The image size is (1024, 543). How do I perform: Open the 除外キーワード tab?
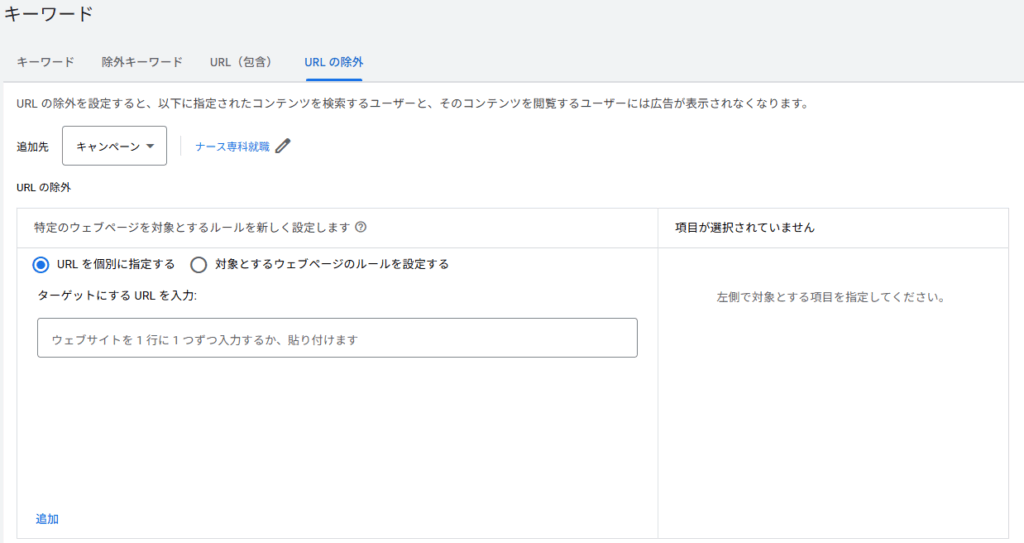click(142, 62)
